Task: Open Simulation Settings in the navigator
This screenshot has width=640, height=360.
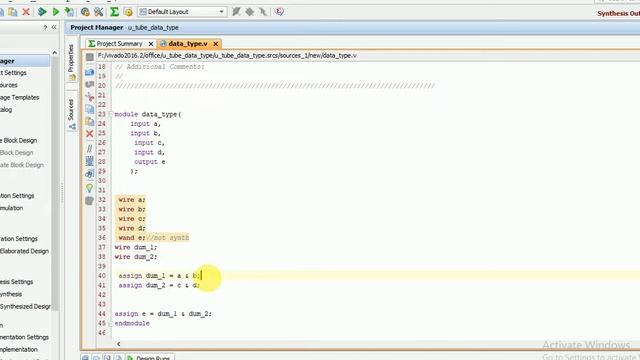Action: click(x=18, y=196)
